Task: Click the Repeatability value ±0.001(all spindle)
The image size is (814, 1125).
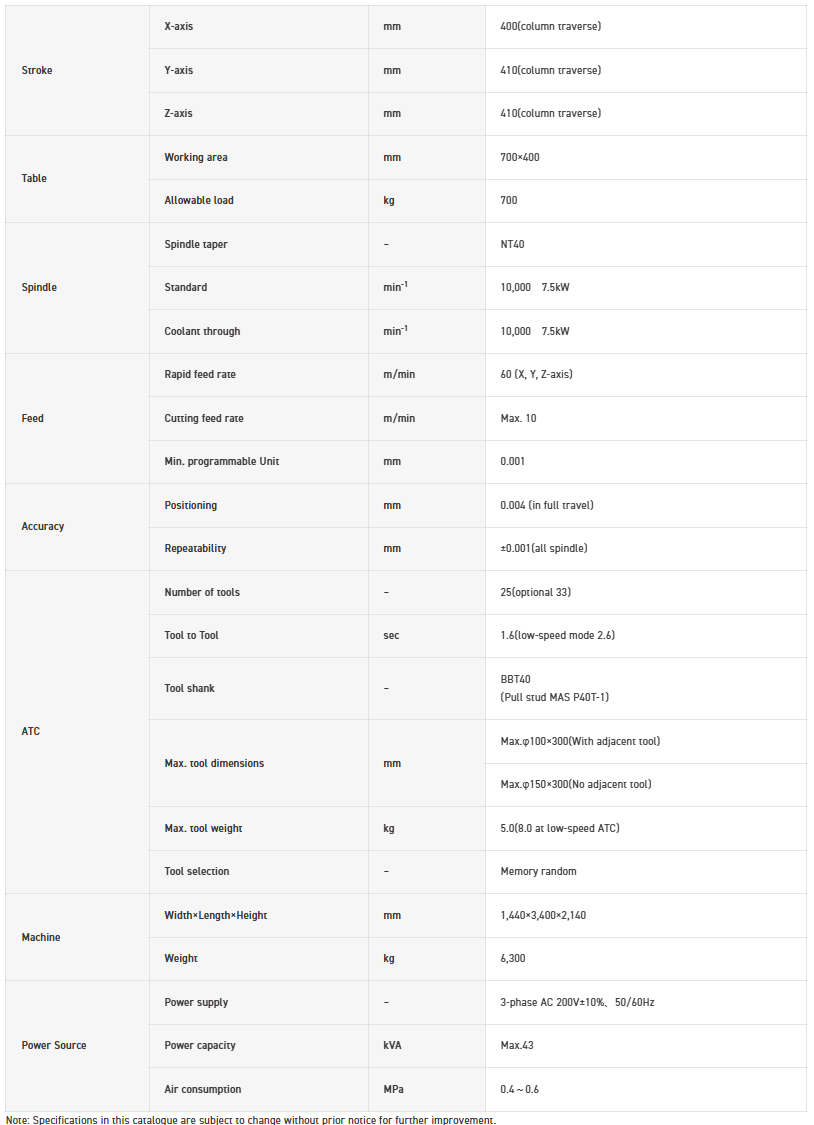Action: 544,548
